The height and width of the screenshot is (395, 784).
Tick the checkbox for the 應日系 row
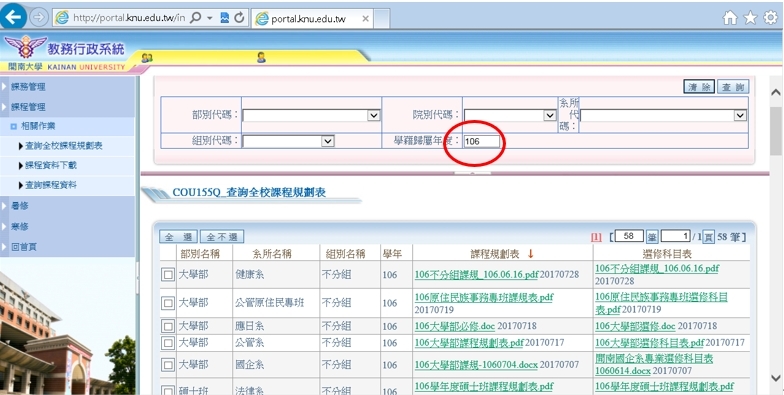[x=168, y=326]
